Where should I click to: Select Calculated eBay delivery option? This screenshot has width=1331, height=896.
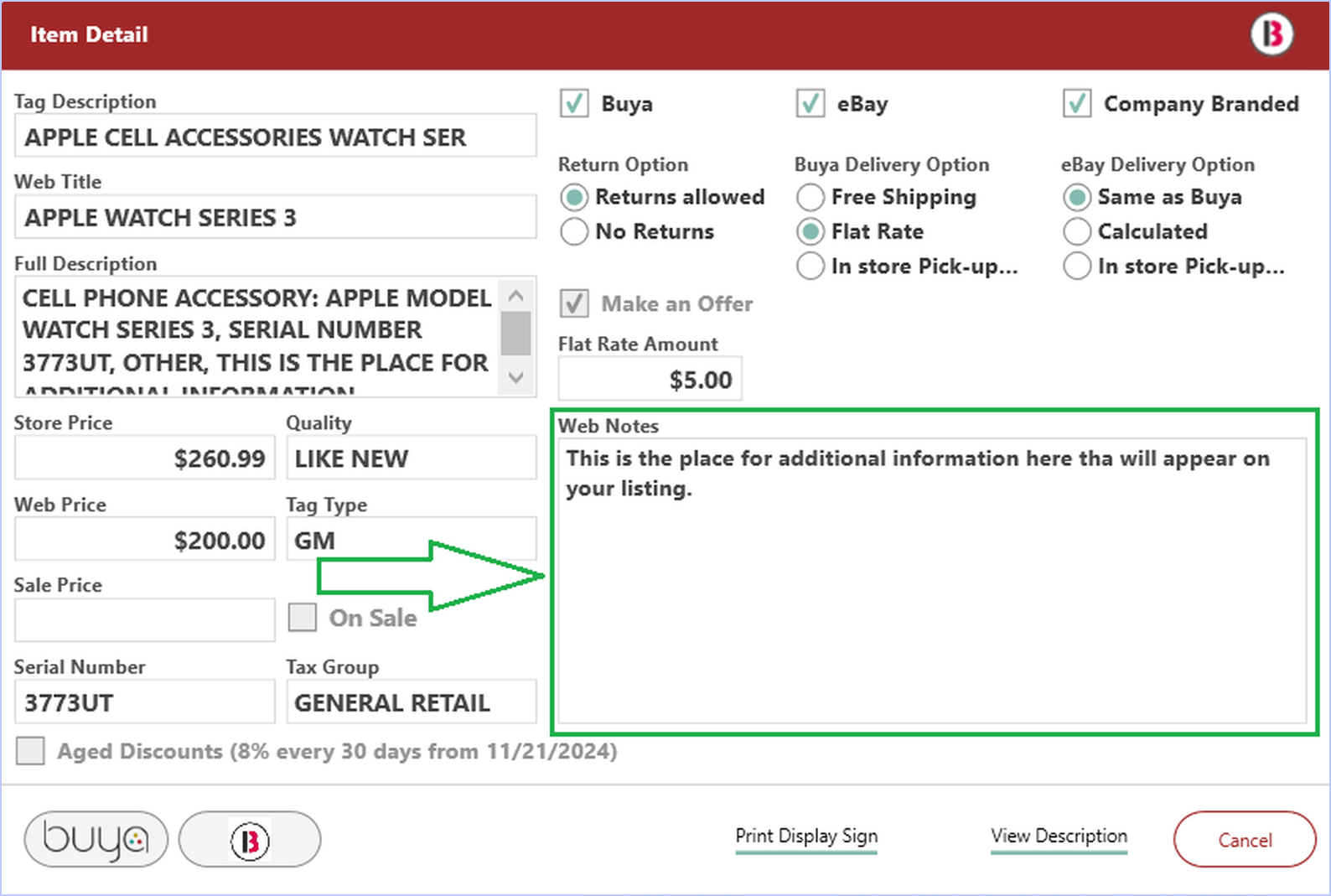(x=1077, y=232)
